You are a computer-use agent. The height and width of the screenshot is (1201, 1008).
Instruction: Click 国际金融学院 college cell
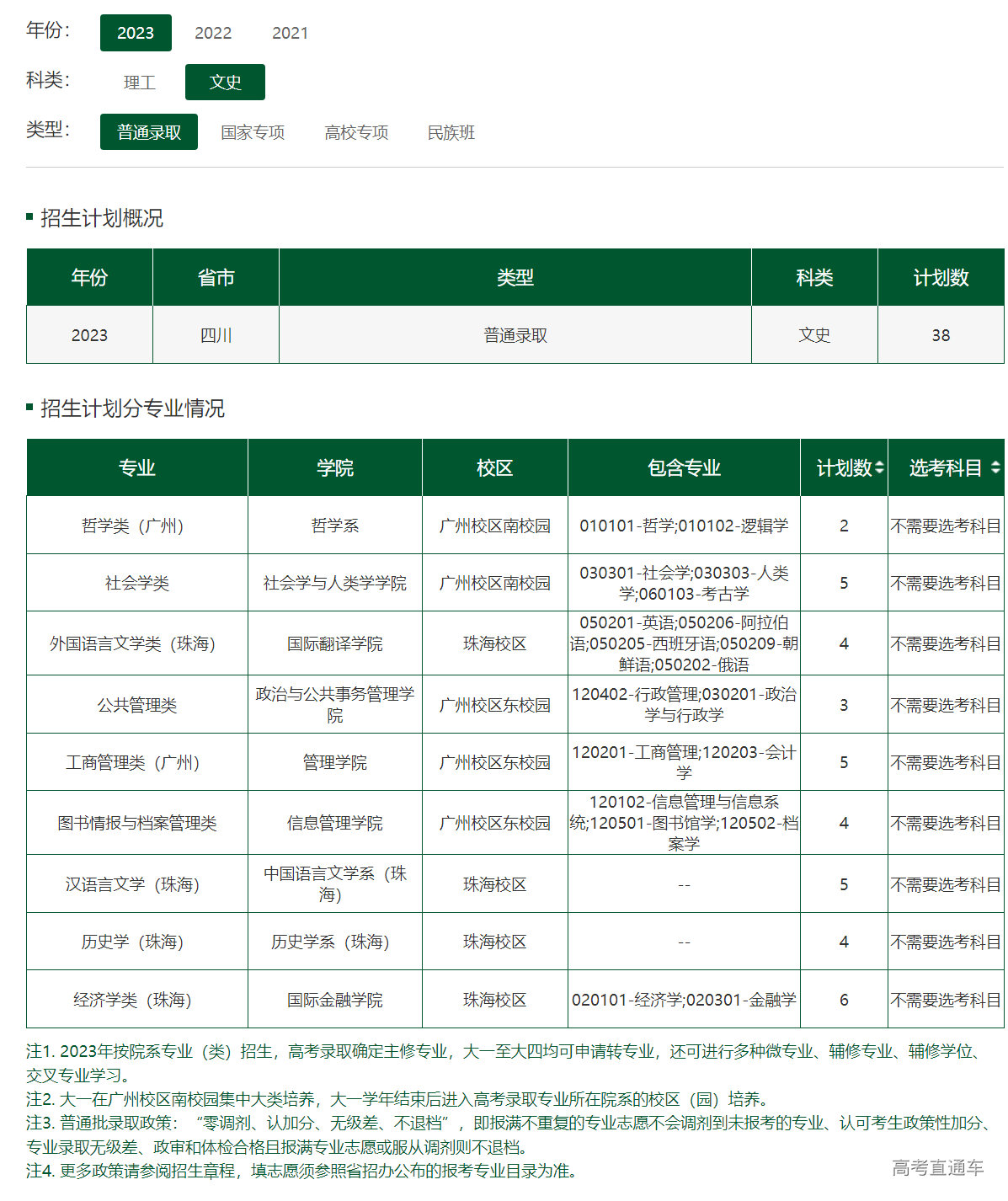(334, 1000)
